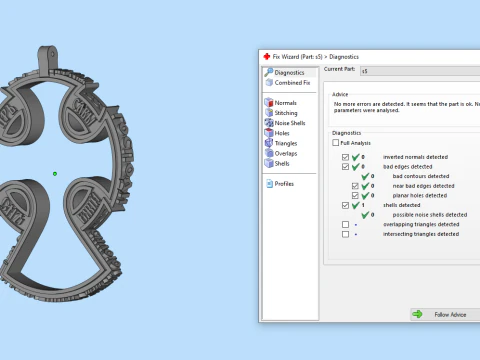Image resolution: width=480 pixels, height=360 pixels.
Task: Click the green checkmark beside shells detected
Action: click(356, 205)
